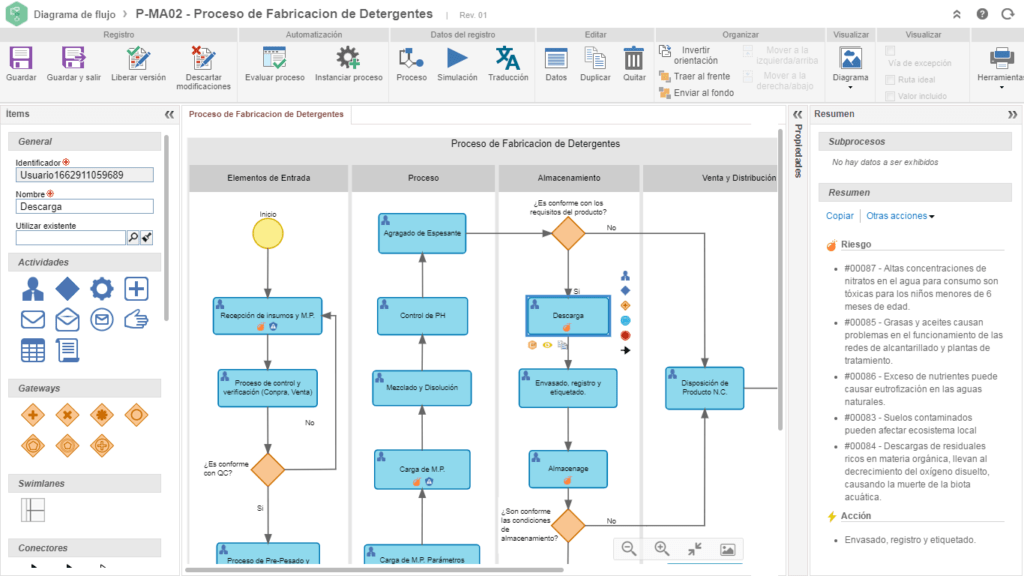Expand the Otras acciones dropdown
This screenshot has width=1024, height=576.
click(x=900, y=216)
